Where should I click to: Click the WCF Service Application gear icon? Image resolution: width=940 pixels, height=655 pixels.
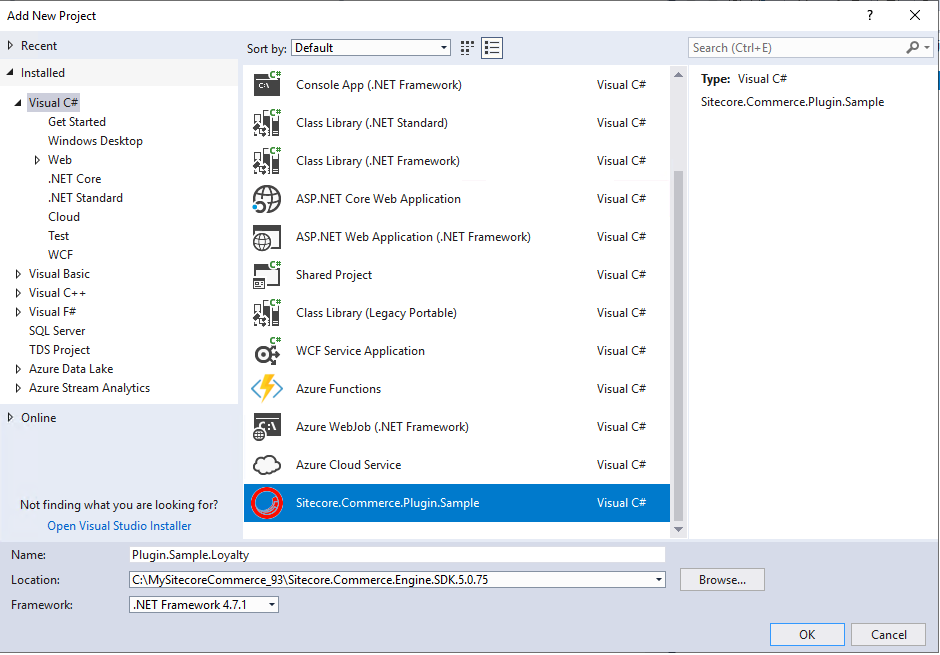pyautogui.click(x=267, y=351)
